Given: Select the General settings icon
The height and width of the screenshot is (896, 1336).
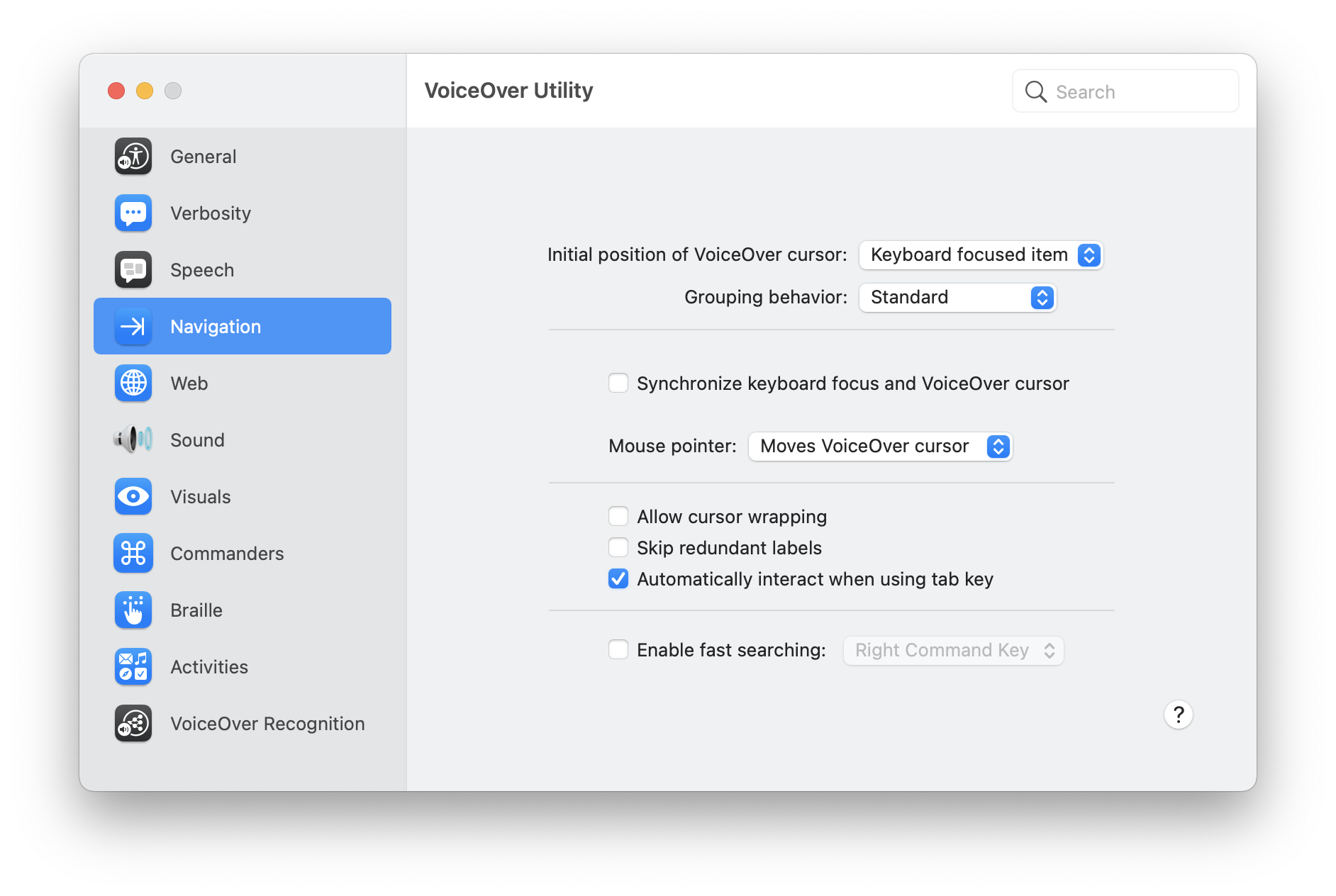Looking at the screenshot, I should 133,156.
